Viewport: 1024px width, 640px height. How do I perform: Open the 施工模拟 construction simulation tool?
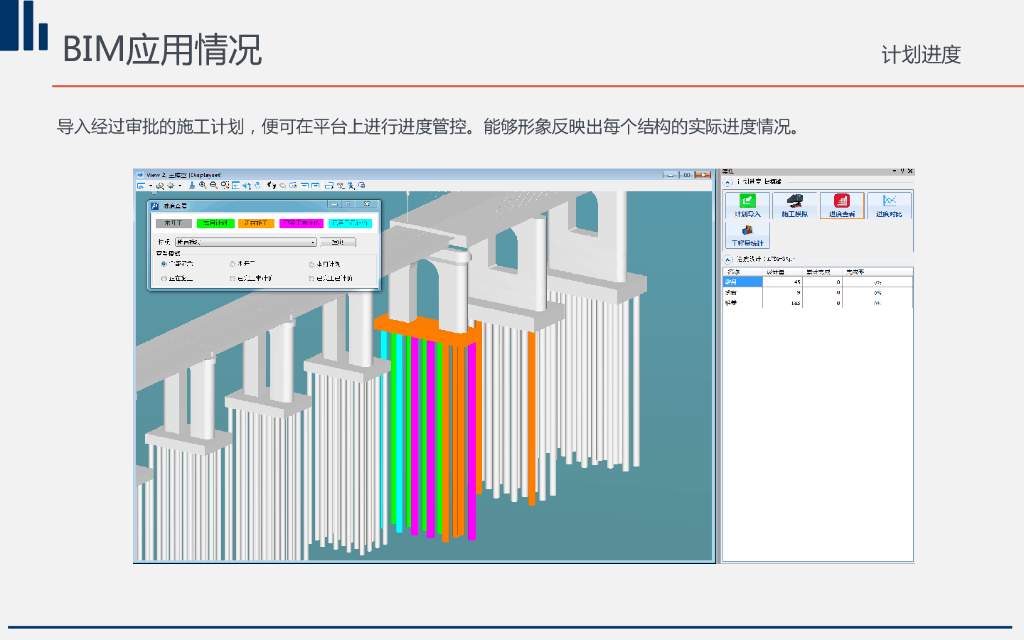(x=794, y=205)
